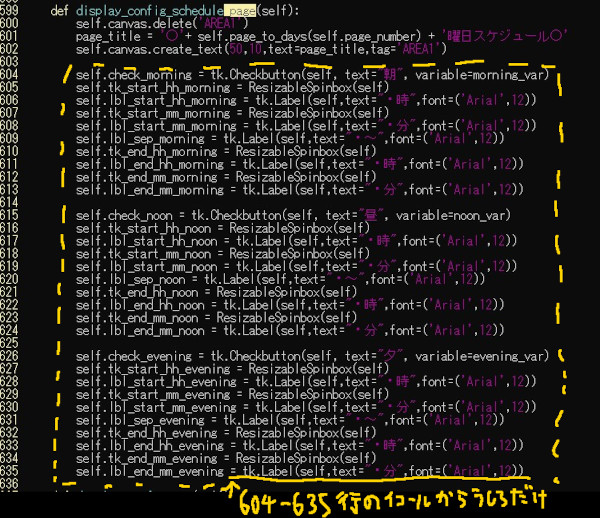Click 'self.tk_start_hh_morning' on line 605
Viewport: 600px width, 518px height.
[x=153, y=88]
